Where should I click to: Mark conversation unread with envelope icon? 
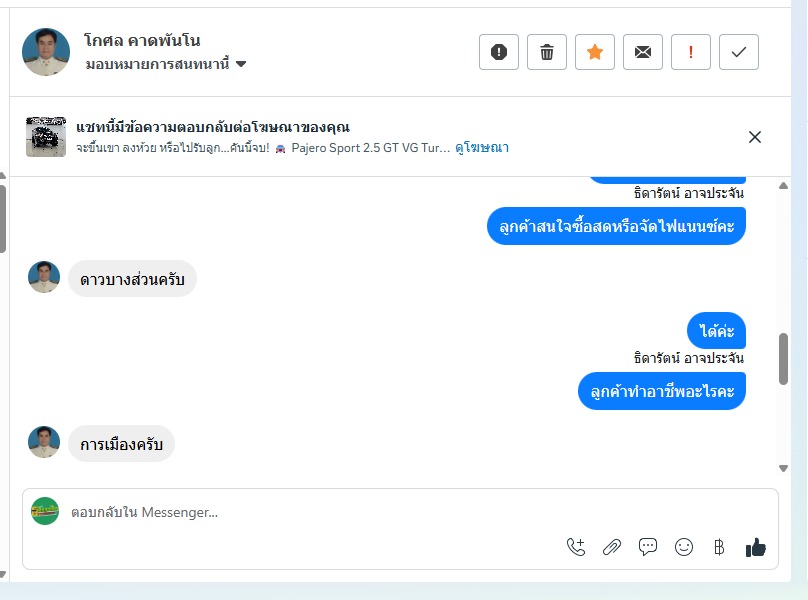pyautogui.click(x=643, y=52)
